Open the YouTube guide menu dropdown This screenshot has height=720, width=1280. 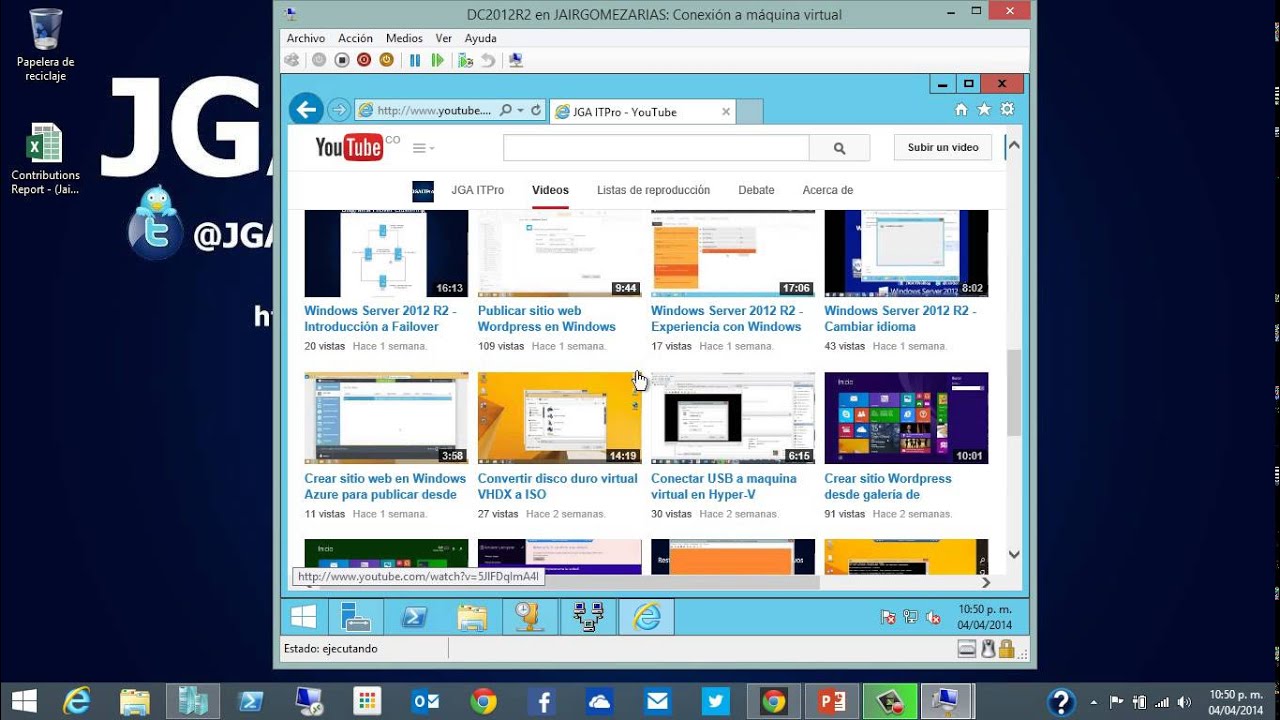(424, 148)
